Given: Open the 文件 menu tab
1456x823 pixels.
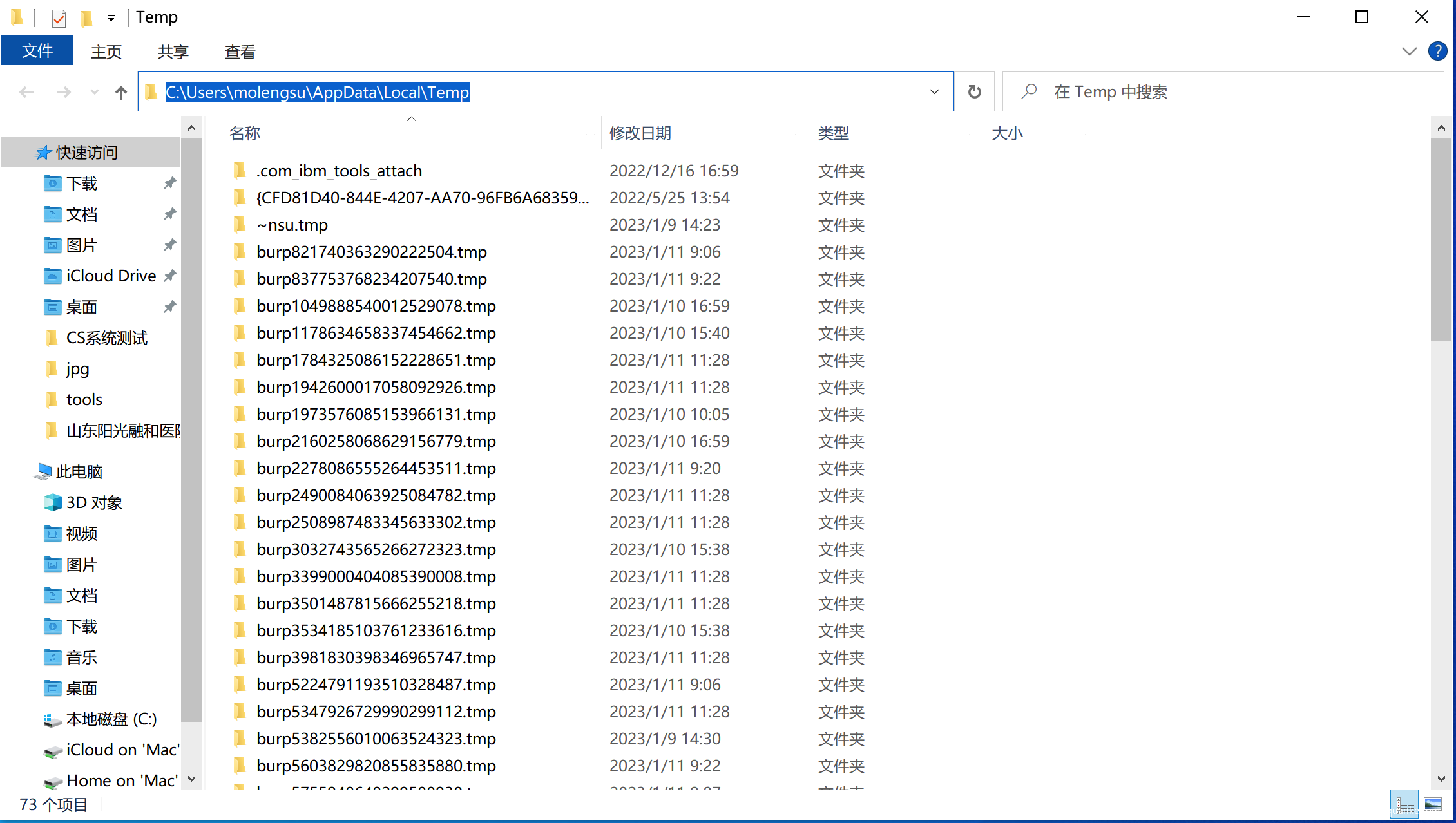Looking at the screenshot, I should pos(37,52).
